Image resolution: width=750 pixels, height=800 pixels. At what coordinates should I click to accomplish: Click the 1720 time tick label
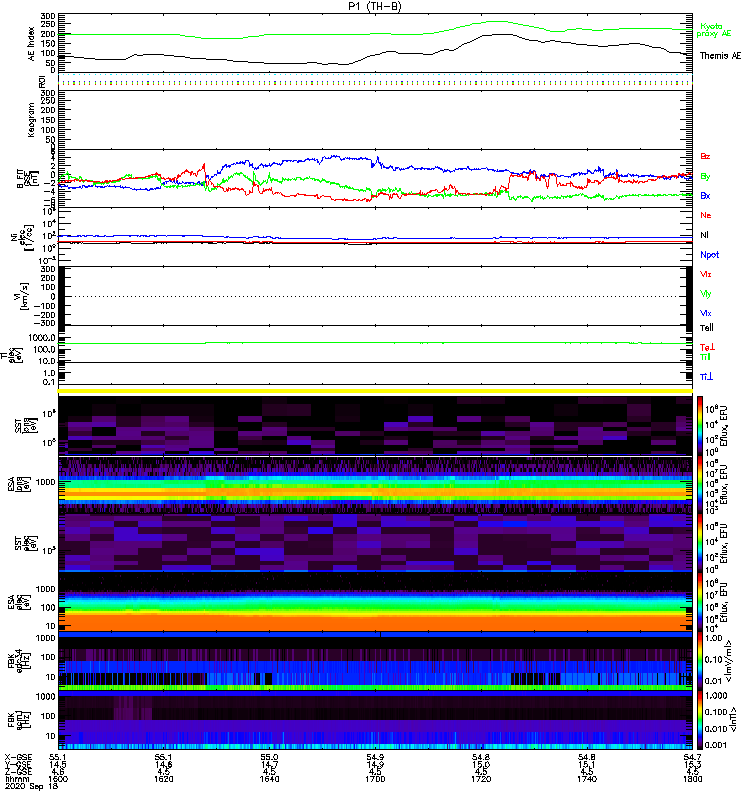[x=481, y=779]
